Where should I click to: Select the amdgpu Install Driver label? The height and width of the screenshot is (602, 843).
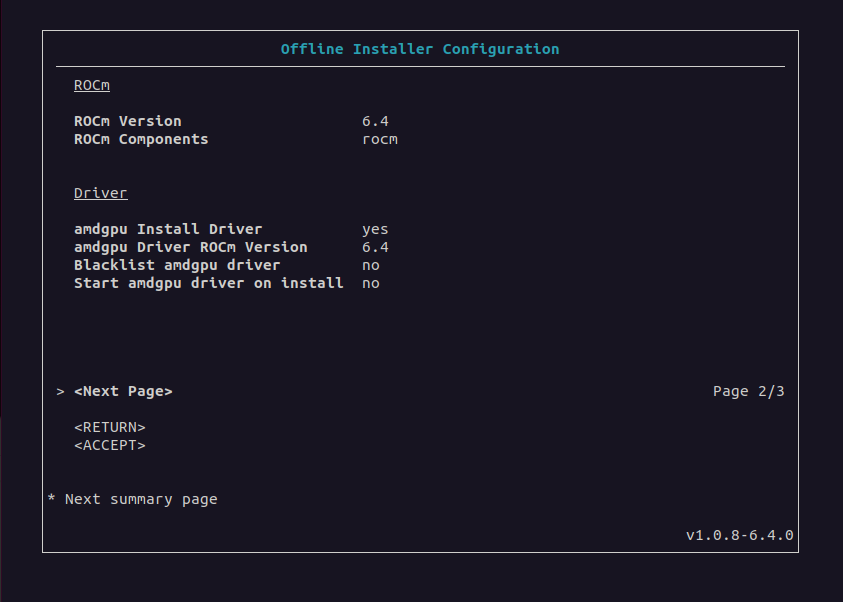168,229
